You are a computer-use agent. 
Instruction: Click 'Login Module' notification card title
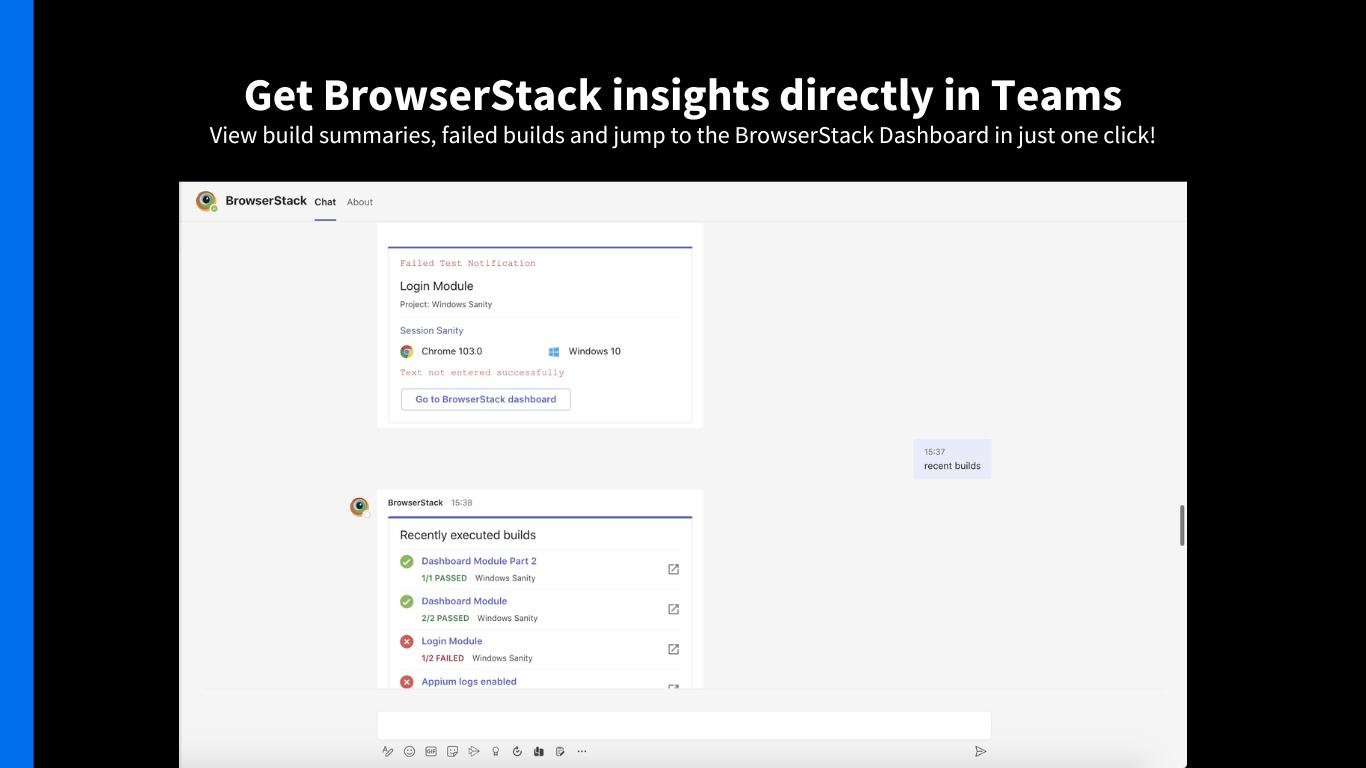(437, 286)
